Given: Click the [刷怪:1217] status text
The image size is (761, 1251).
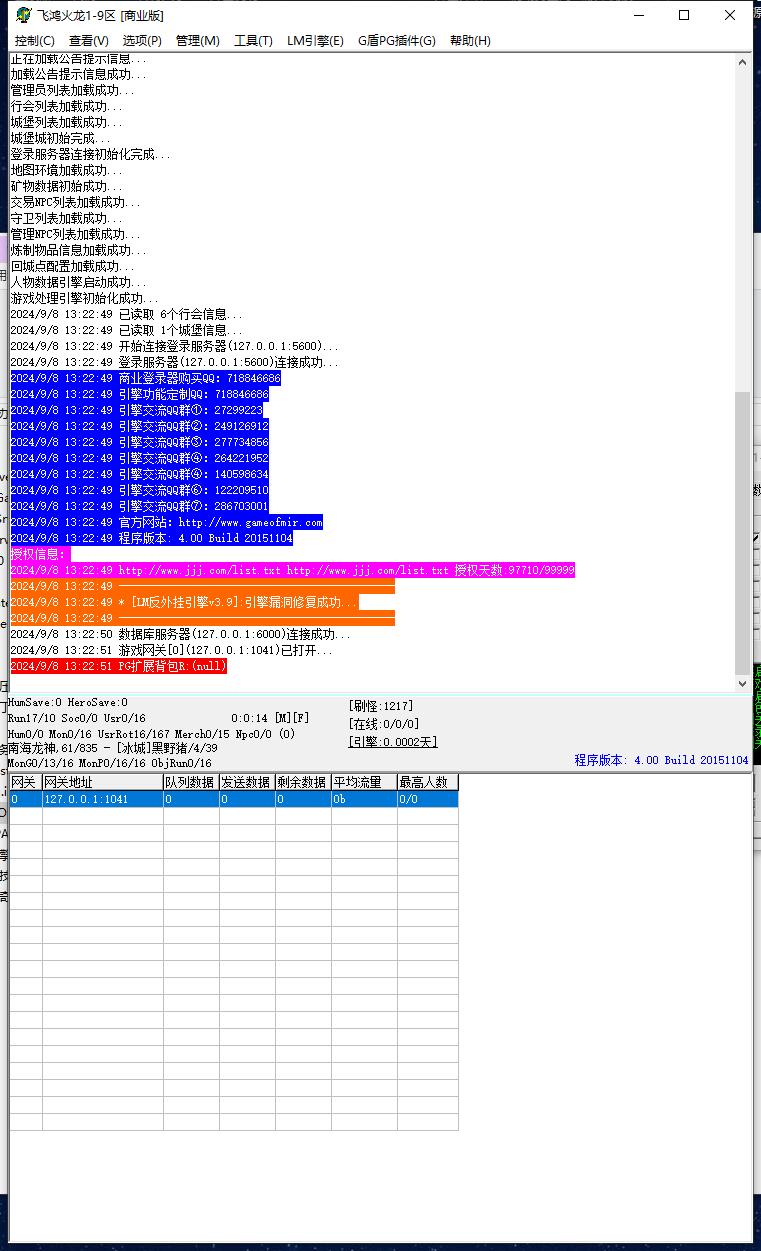Looking at the screenshot, I should (x=381, y=706).
